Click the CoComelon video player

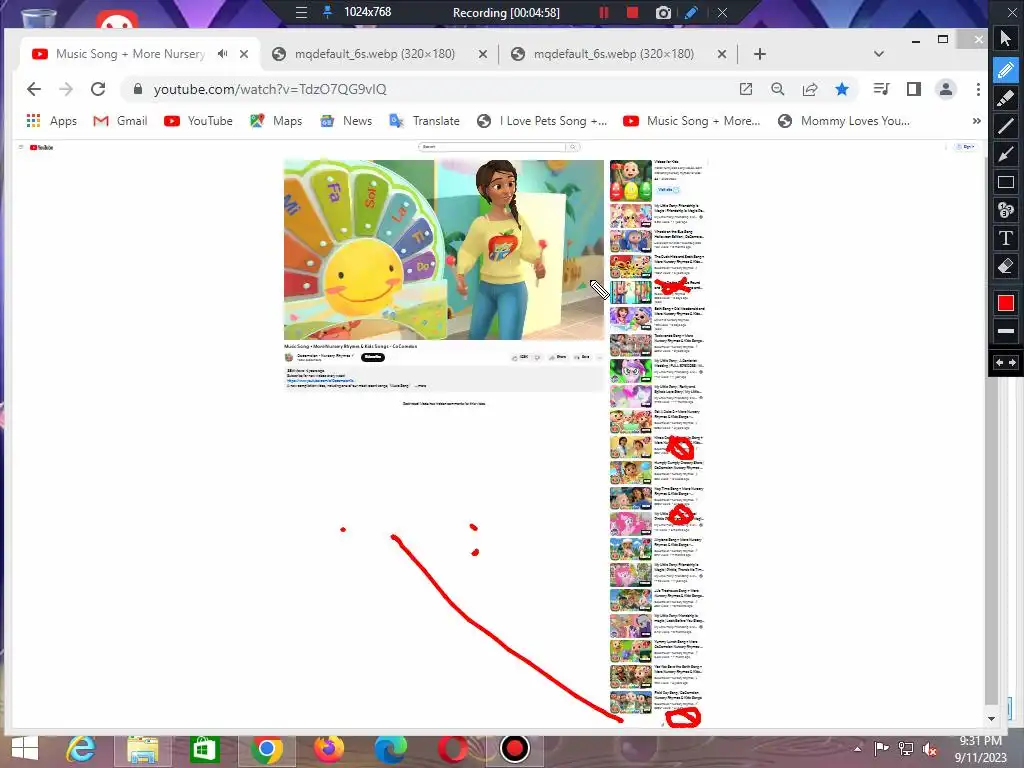pos(443,249)
